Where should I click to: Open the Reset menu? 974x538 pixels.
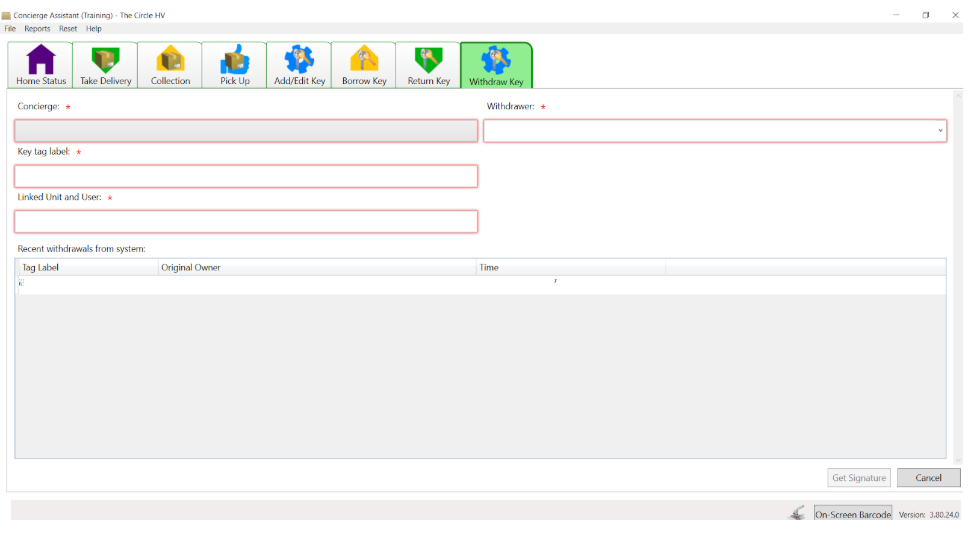tap(68, 29)
